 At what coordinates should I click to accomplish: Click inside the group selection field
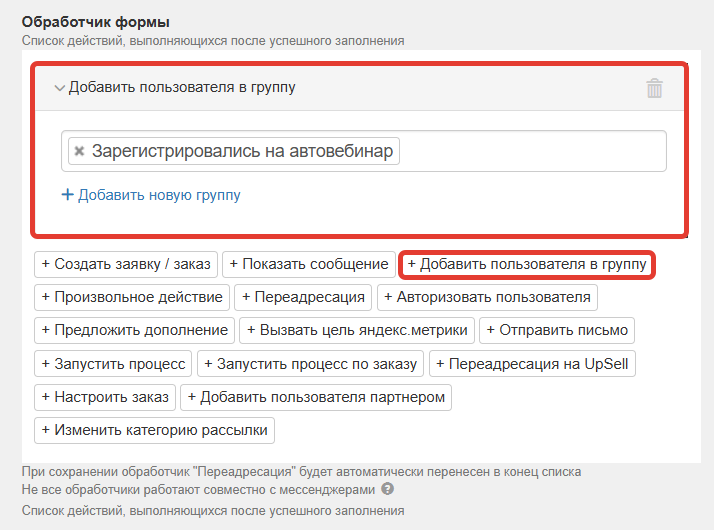click(364, 151)
